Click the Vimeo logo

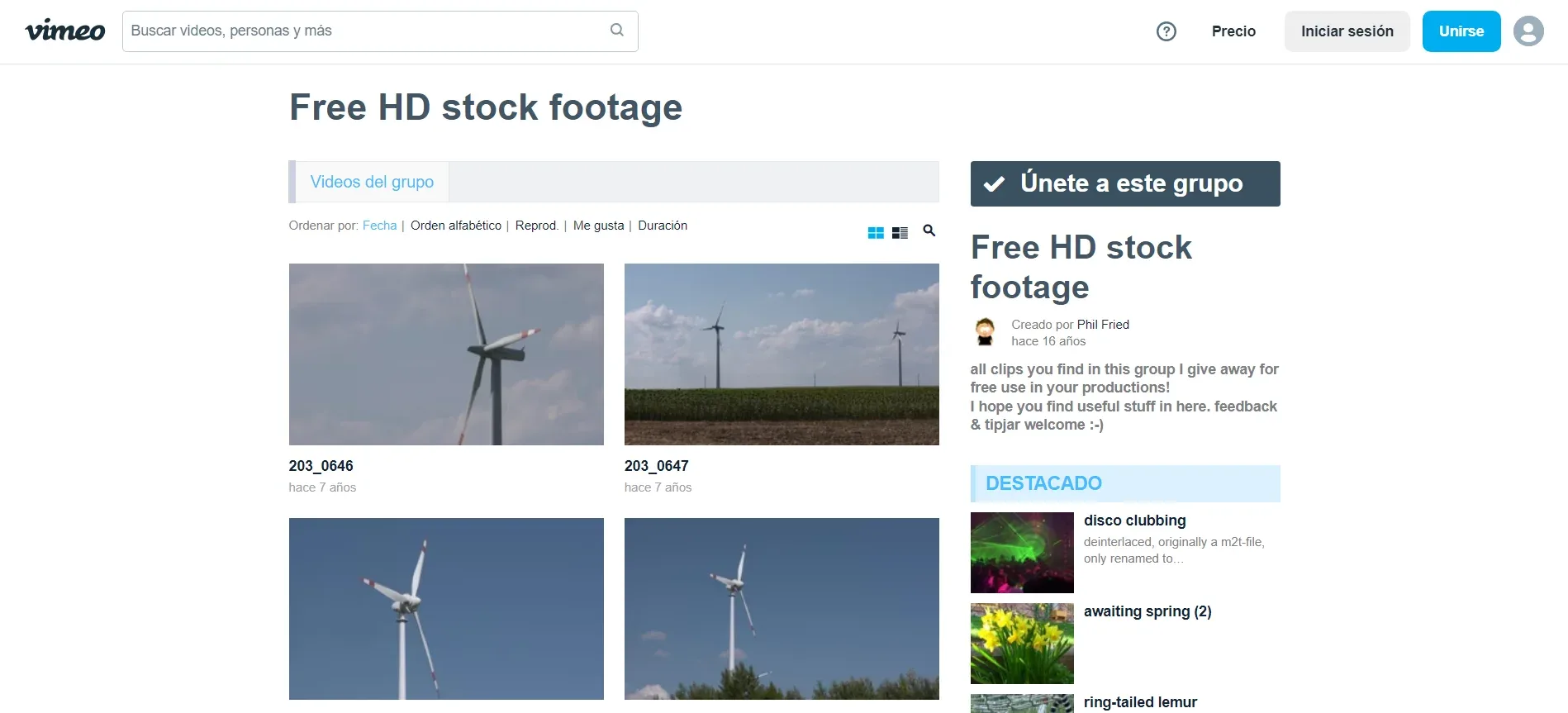[x=65, y=31]
